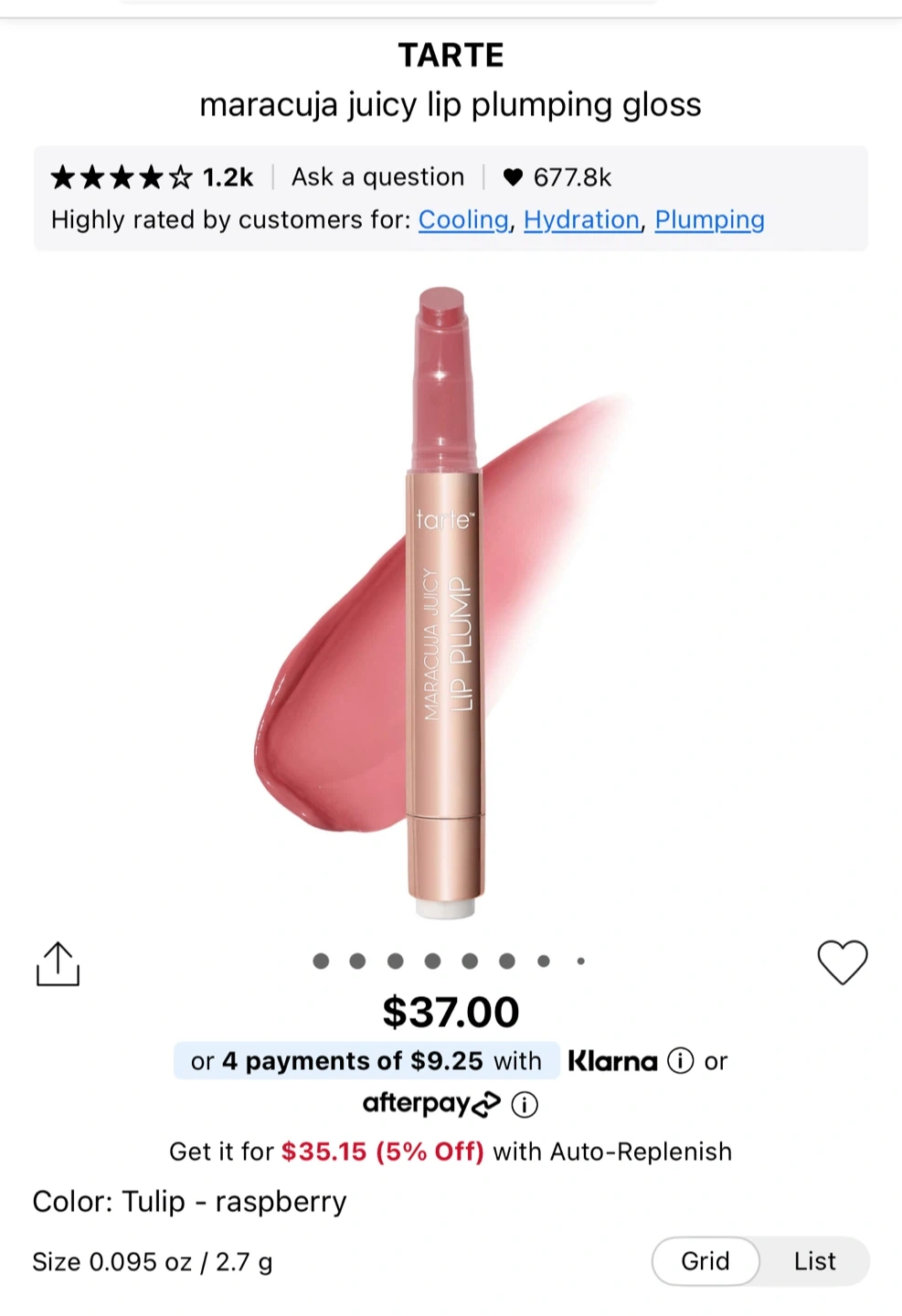Viewport: 902px width, 1316px height.
Task: Open the Plumping reviews link
Action: 709,220
